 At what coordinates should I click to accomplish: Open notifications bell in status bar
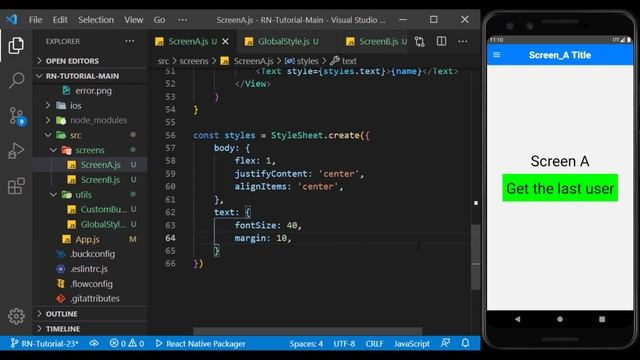tap(465, 343)
